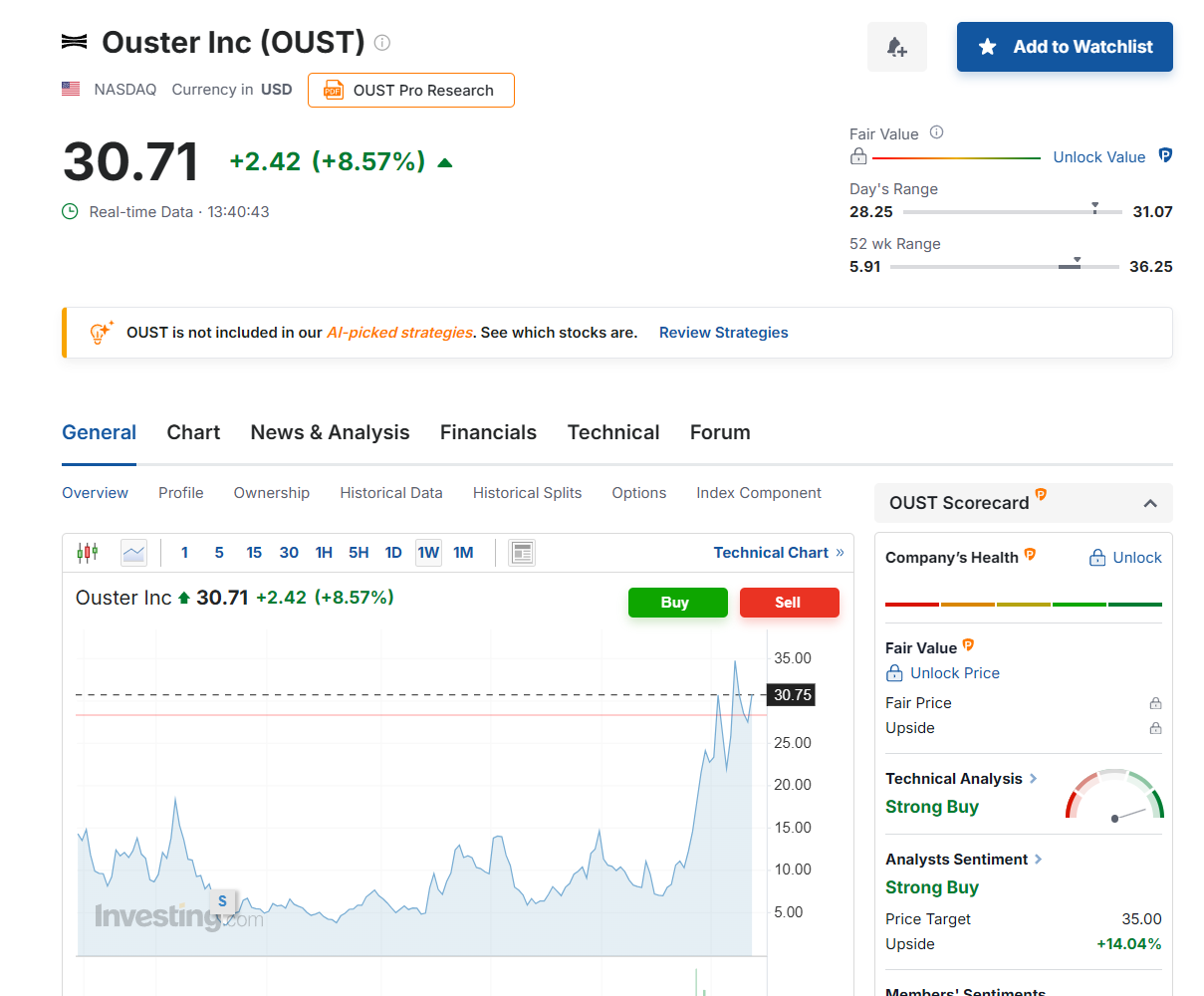Click the chart news/table layout icon
Image resolution: width=1204 pixels, height=996 pixels.
pos(522,553)
